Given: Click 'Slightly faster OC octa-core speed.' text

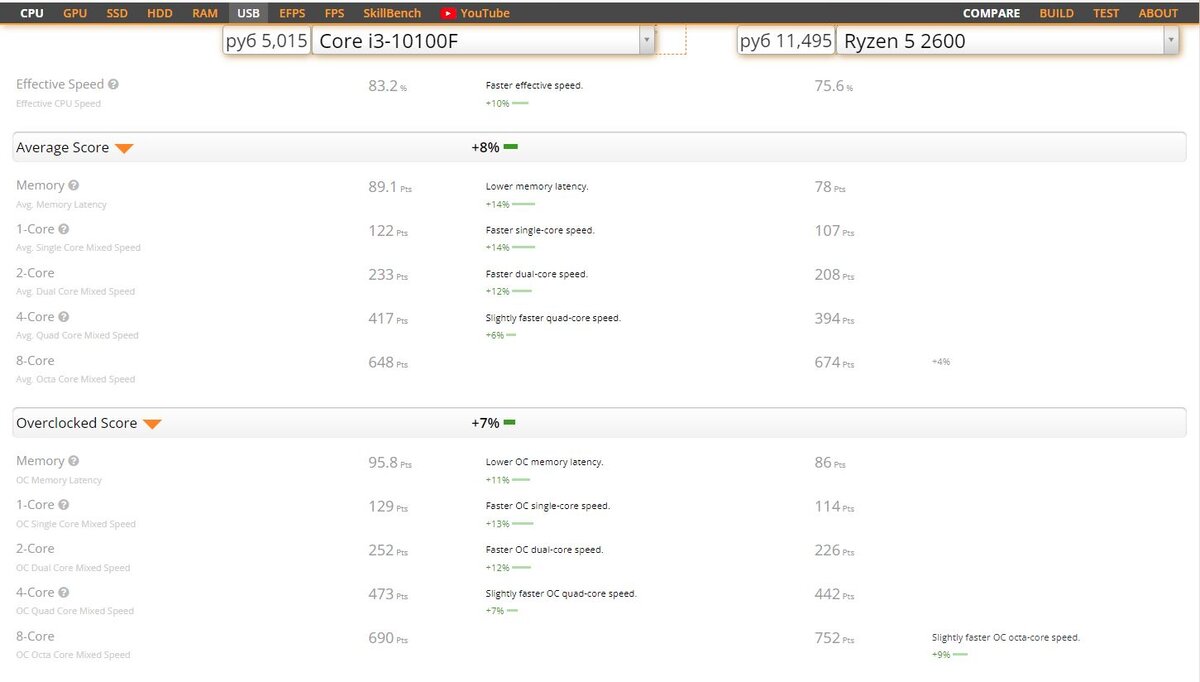Looking at the screenshot, I should point(1006,637).
